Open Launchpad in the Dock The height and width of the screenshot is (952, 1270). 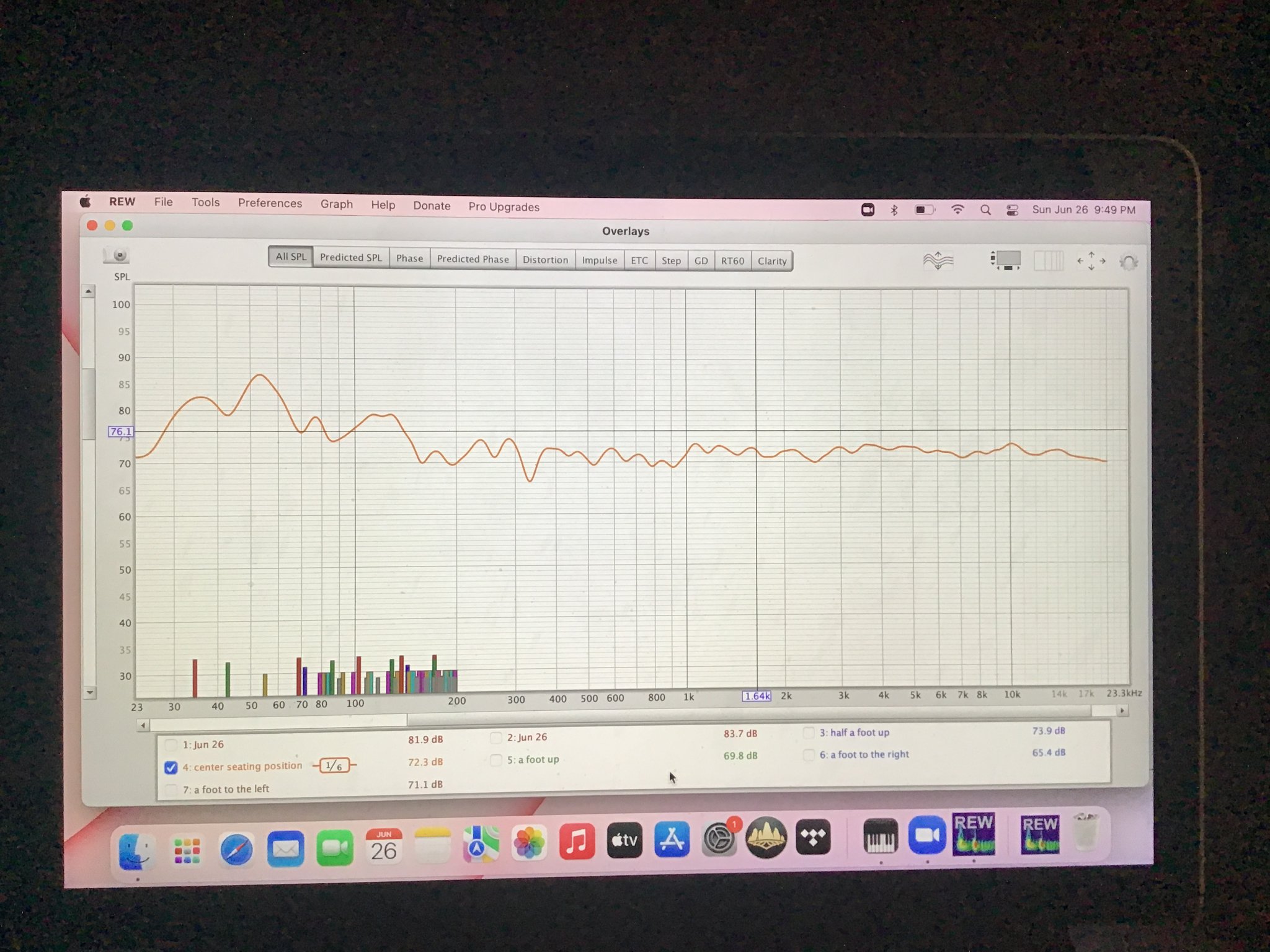pyautogui.click(x=187, y=850)
